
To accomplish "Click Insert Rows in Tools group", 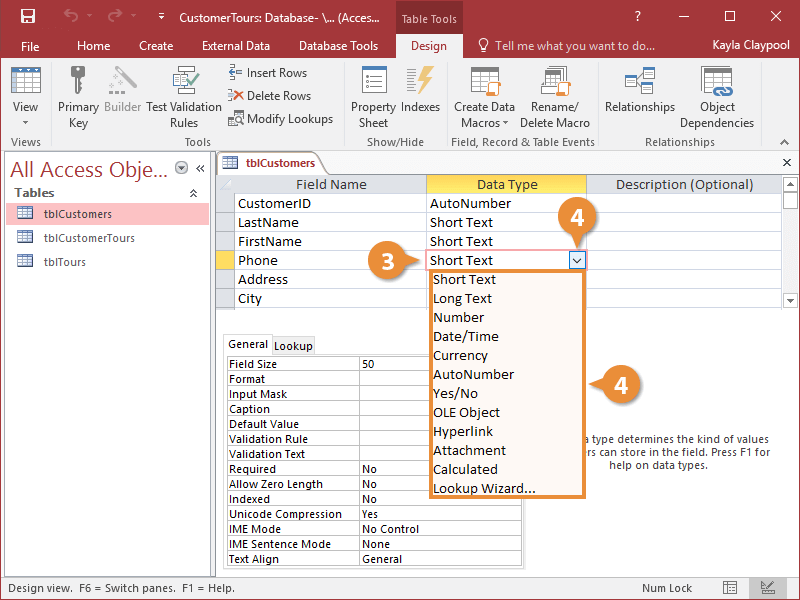I will pyautogui.click(x=268, y=73).
